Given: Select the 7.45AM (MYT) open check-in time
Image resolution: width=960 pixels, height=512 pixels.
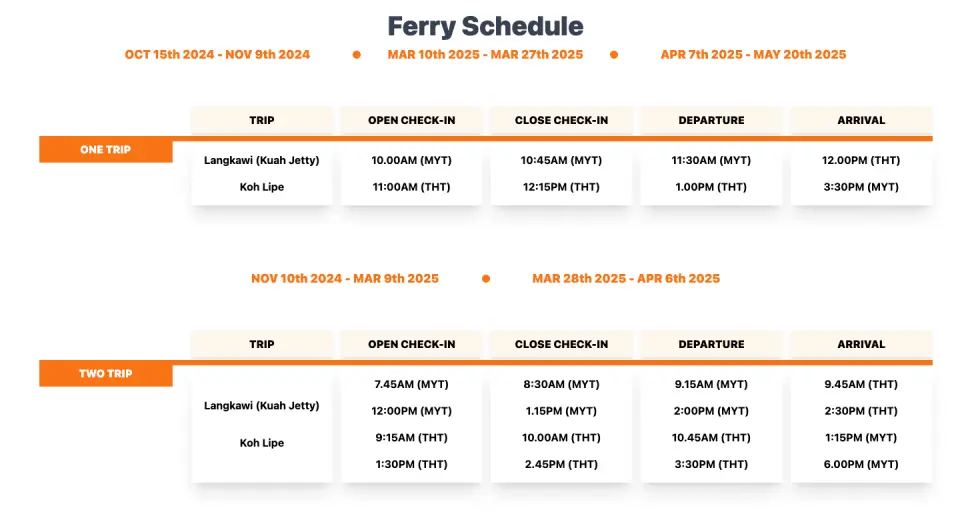Looking at the screenshot, I should pos(411,384).
